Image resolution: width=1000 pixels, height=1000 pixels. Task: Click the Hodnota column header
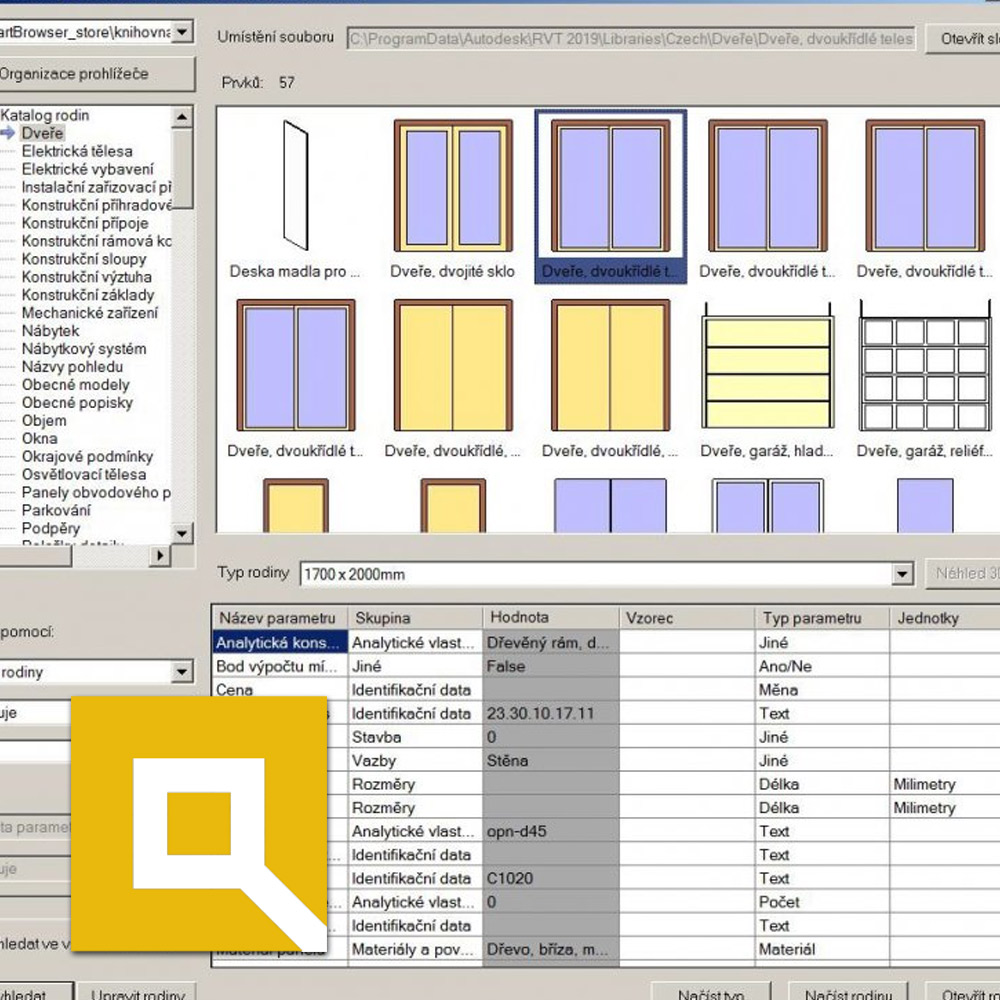tap(550, 617)
